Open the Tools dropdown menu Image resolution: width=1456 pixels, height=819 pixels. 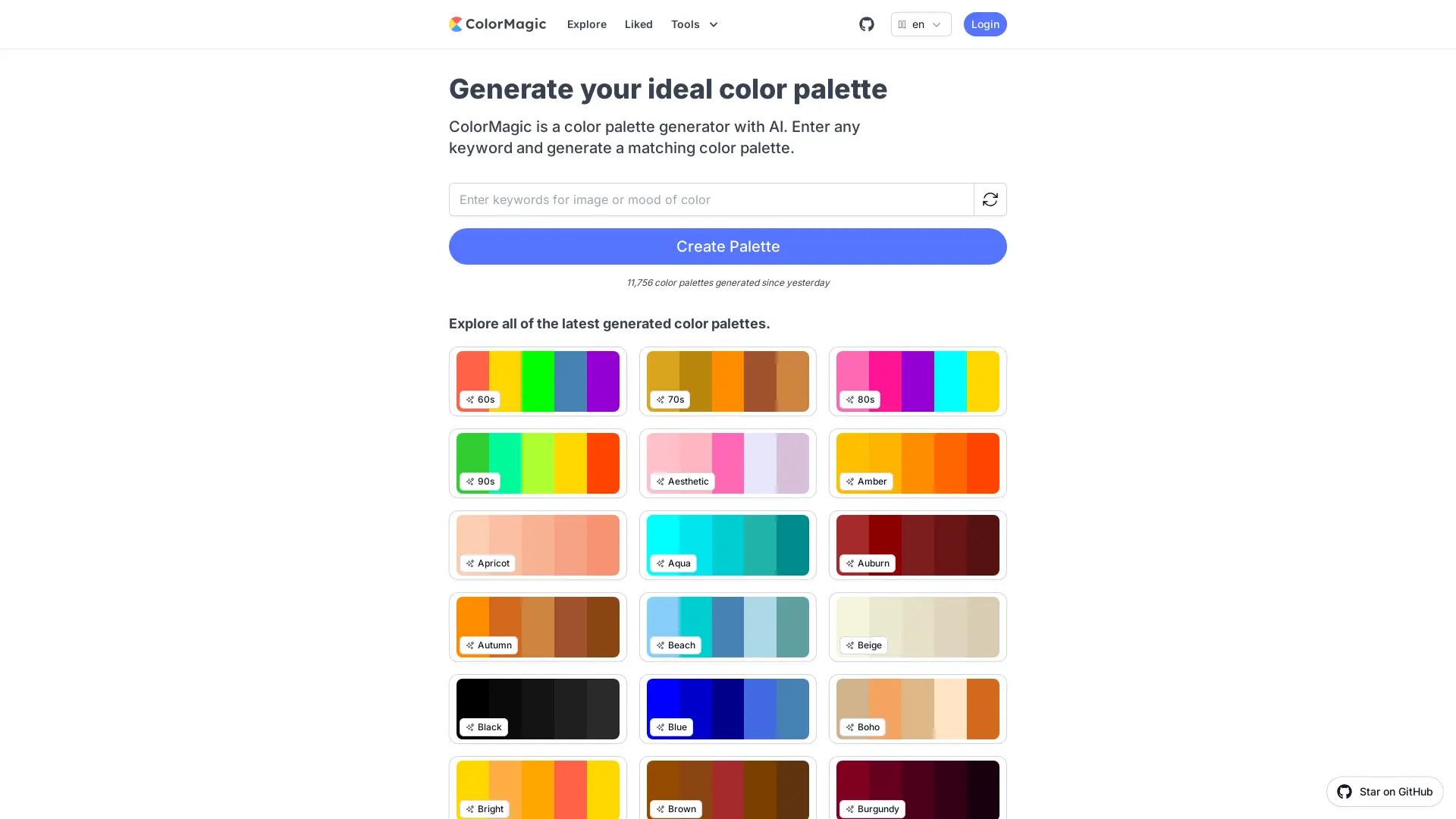coord(693,24)
